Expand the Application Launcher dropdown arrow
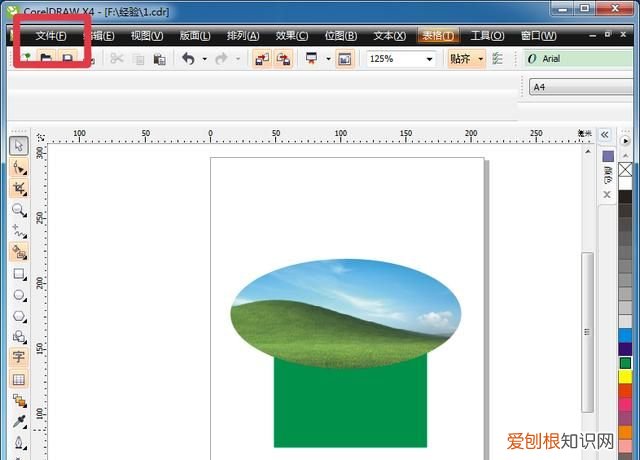 tap(328, 59)
